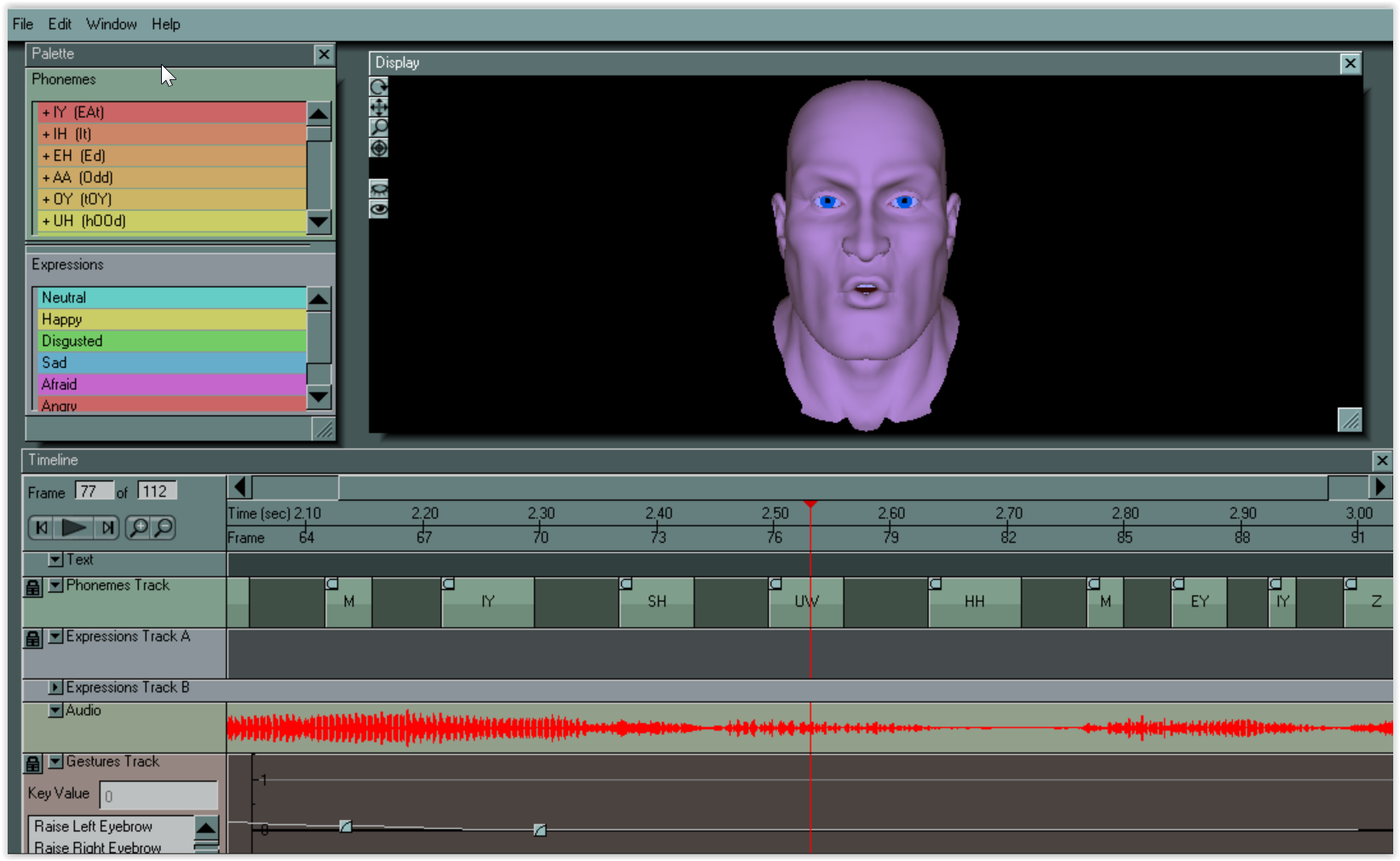Click the Display panel resize grip icon
This screenshot has height=861, width=1400.
[1350, 420]
